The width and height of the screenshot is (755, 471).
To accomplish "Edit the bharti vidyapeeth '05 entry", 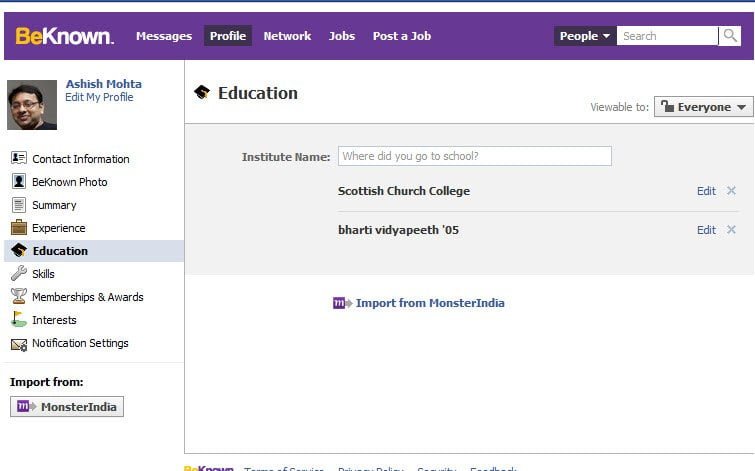I will (706, 230).
